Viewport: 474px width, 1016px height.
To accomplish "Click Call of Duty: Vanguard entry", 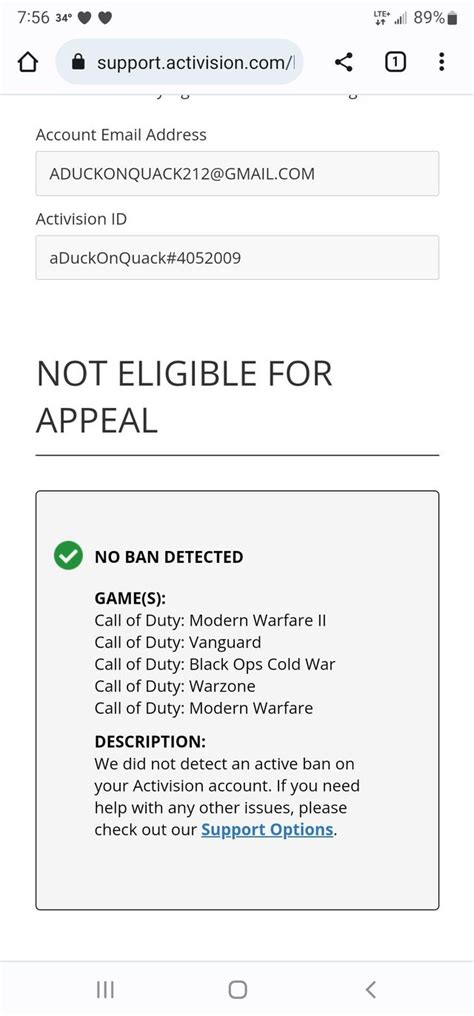I will (178, 643).
